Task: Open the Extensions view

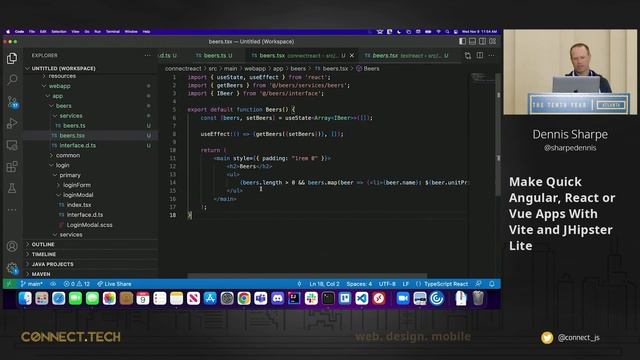Action: (x=12, y=167)
